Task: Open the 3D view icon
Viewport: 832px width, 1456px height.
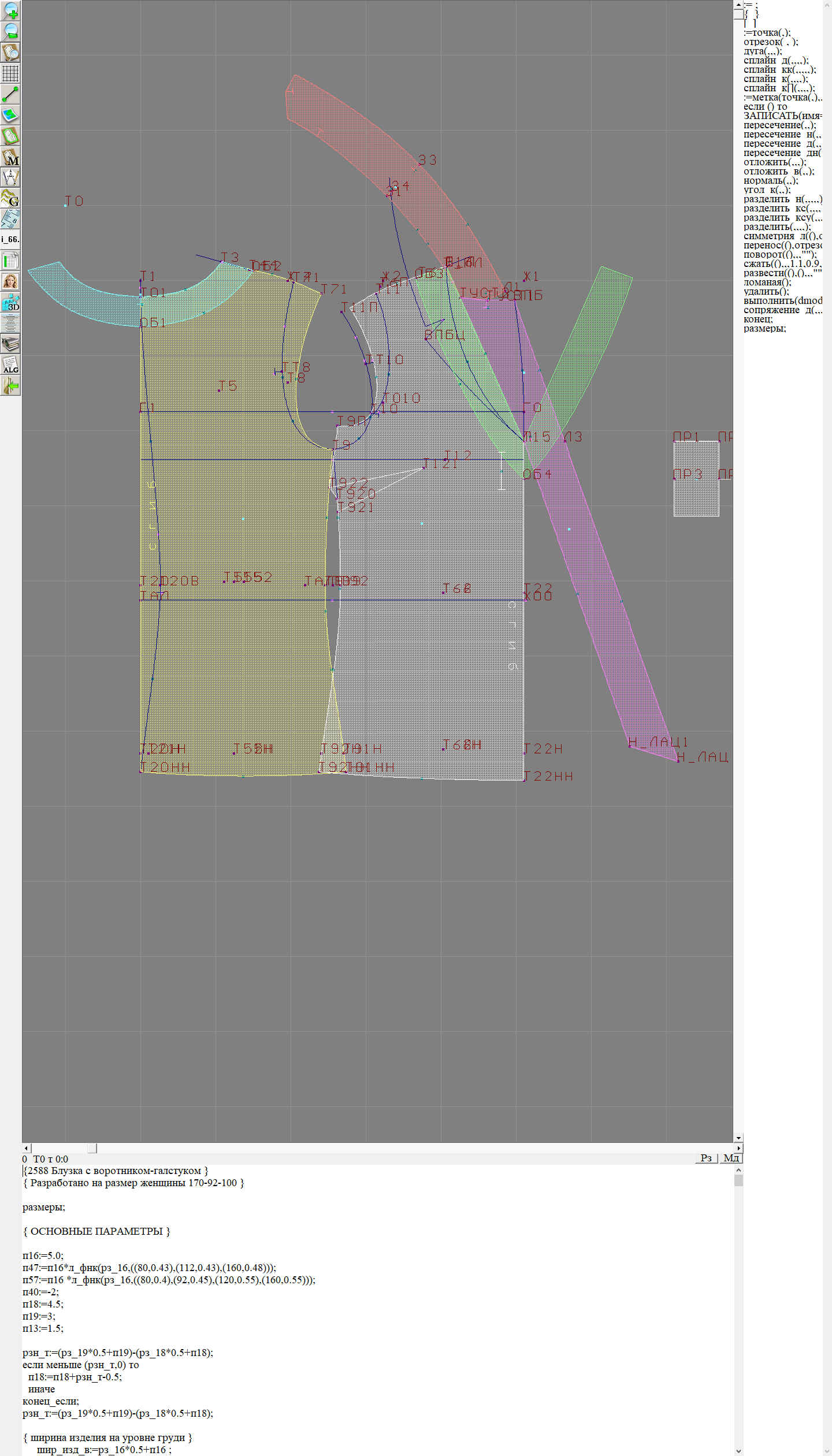Action: coord(10,302)
